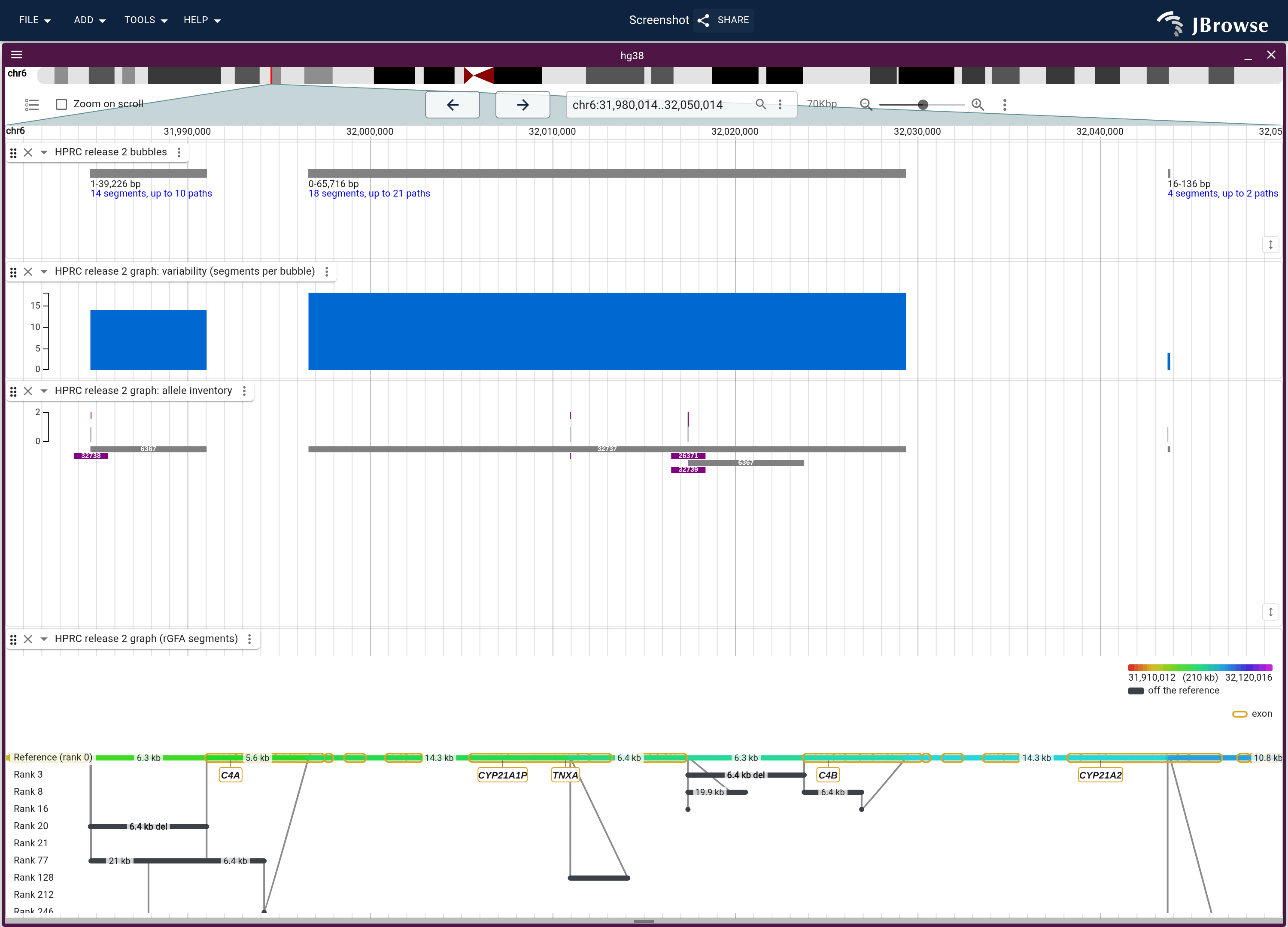This screenshot has width=1288, height=927.
Task: Click the share icon in header
Action: point(703,21)
